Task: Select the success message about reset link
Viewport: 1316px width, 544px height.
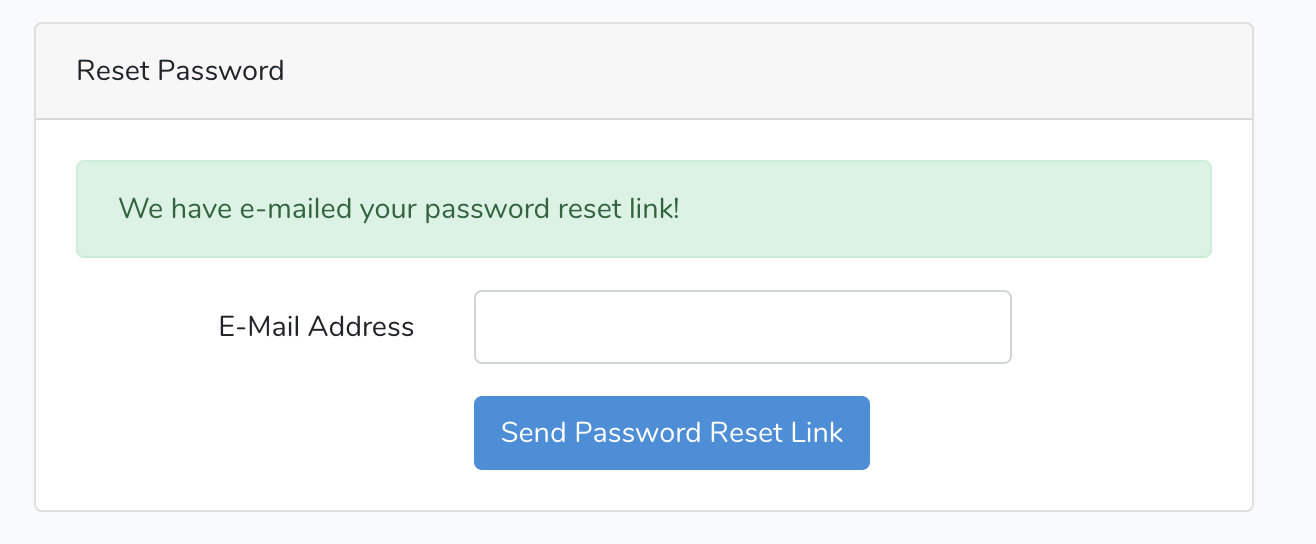Action: (399, 209)
